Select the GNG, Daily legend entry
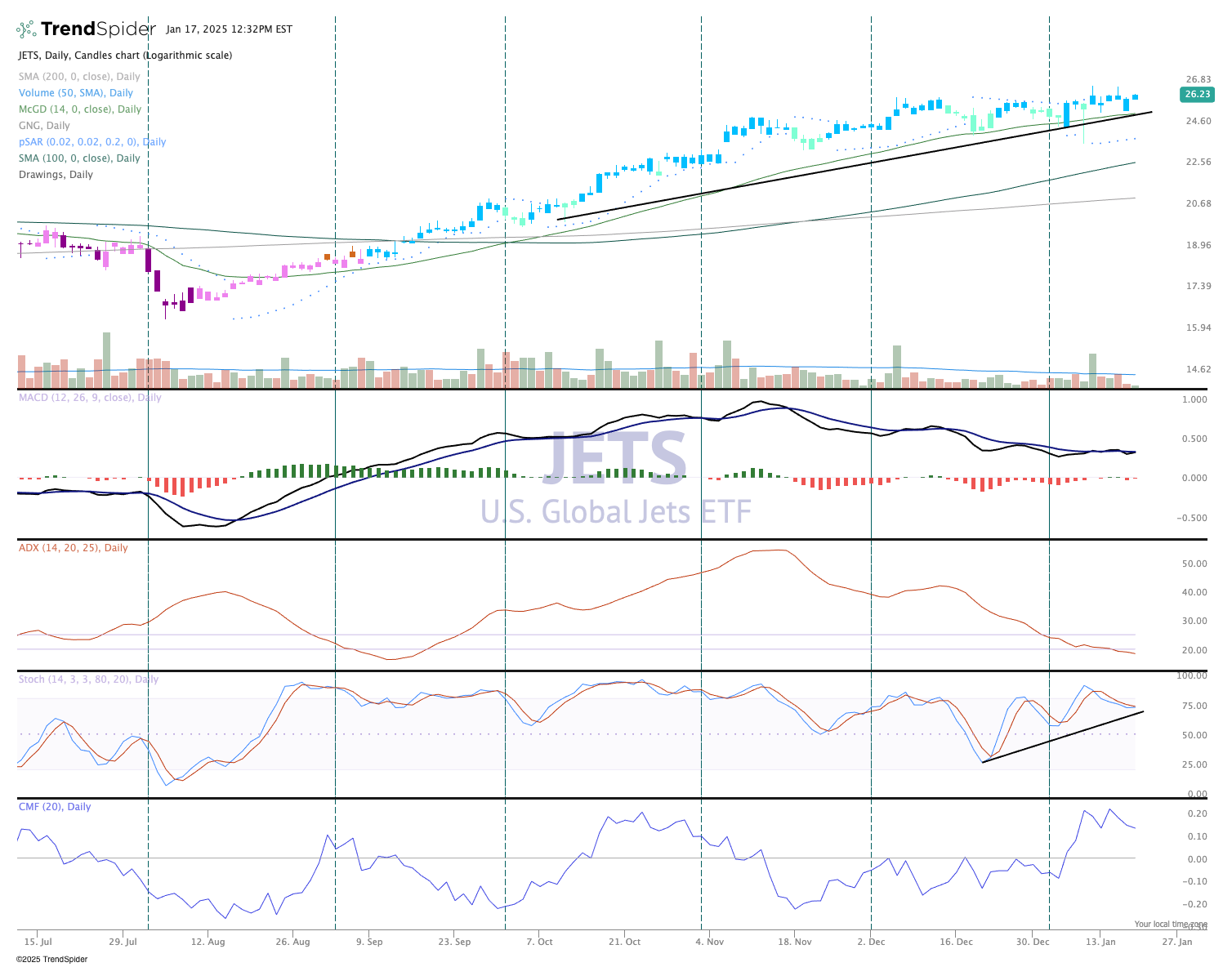The image size is (1232, 967). (x=44, y=126)
